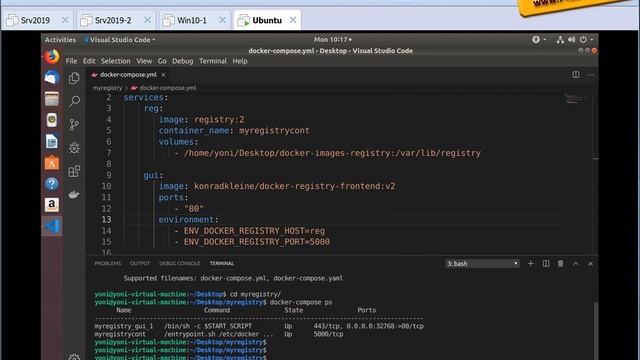The width and height of the screenshot is (640, 360).
Task: Close the Ubuntu VM tab
Action: pyautogui.click(x=293, y=20)
